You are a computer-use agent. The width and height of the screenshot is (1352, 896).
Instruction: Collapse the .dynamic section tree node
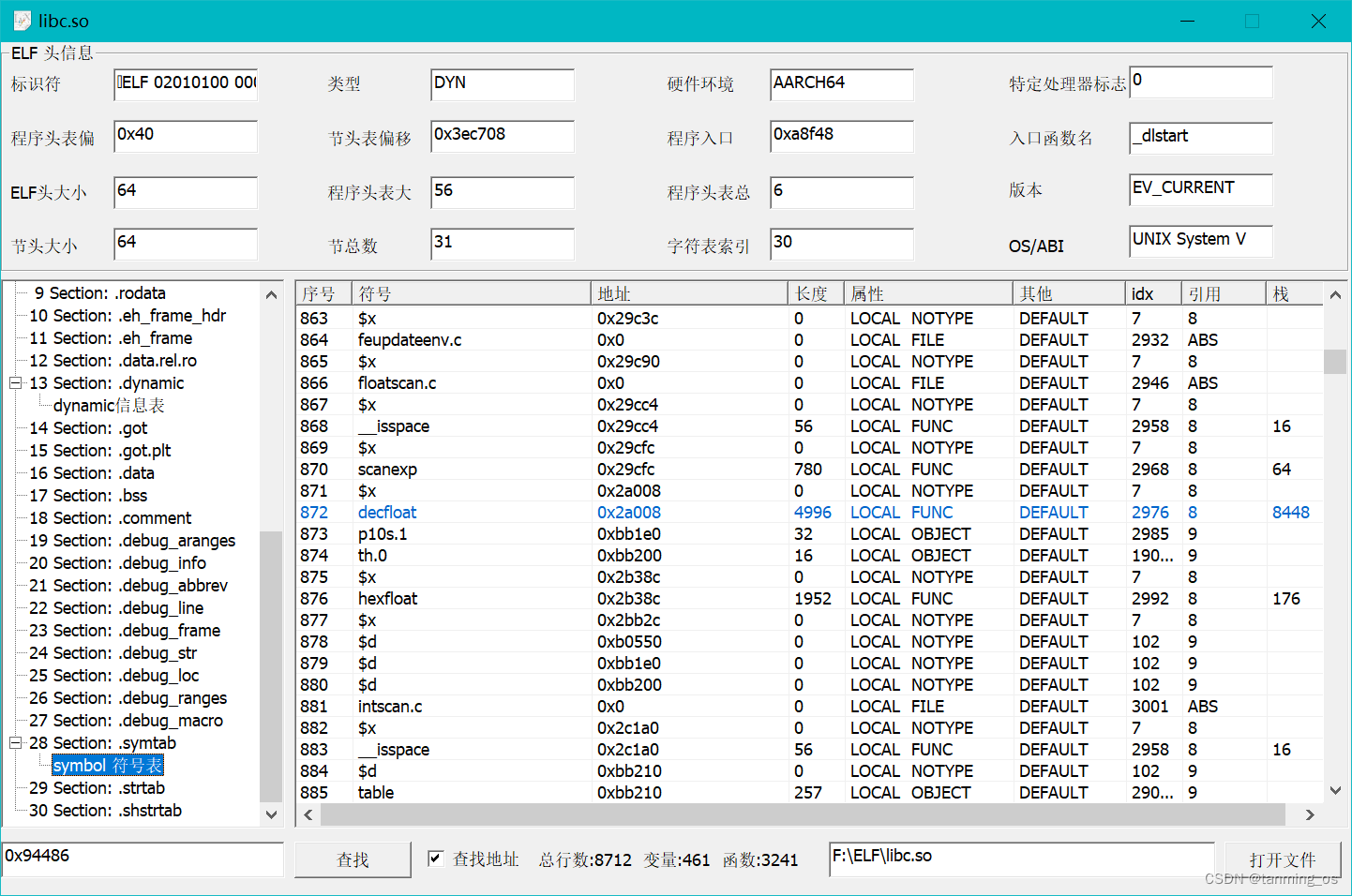[x=15, y=382]
